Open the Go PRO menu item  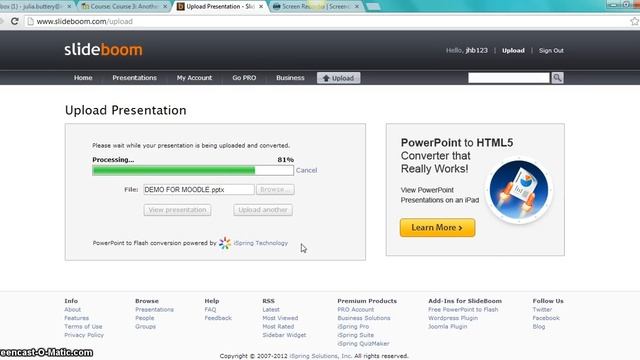[x=244, y=78]
